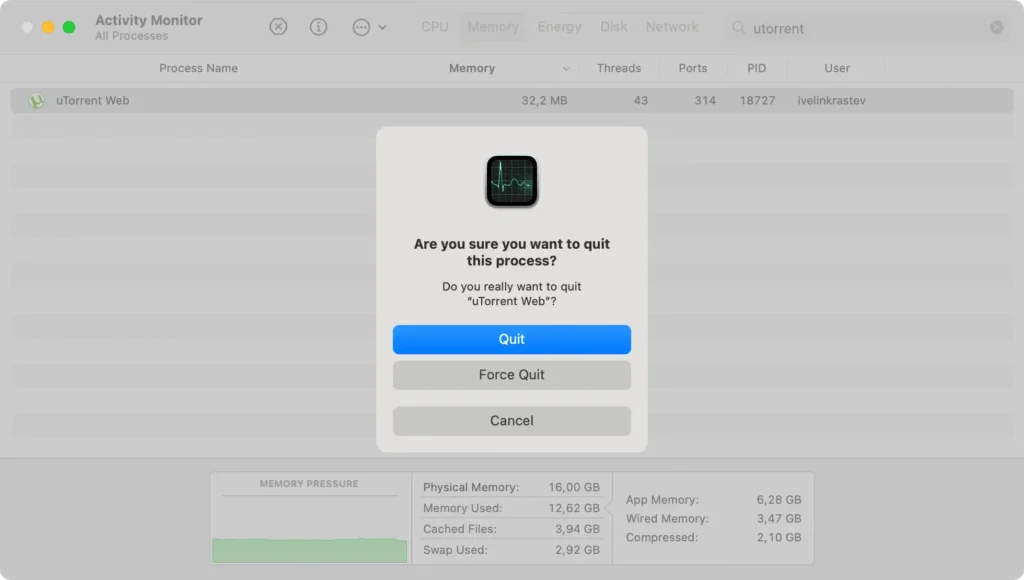Toggle the Memory column sort arrow
This screenshot has width=1024, height=580.
[566, 69]
